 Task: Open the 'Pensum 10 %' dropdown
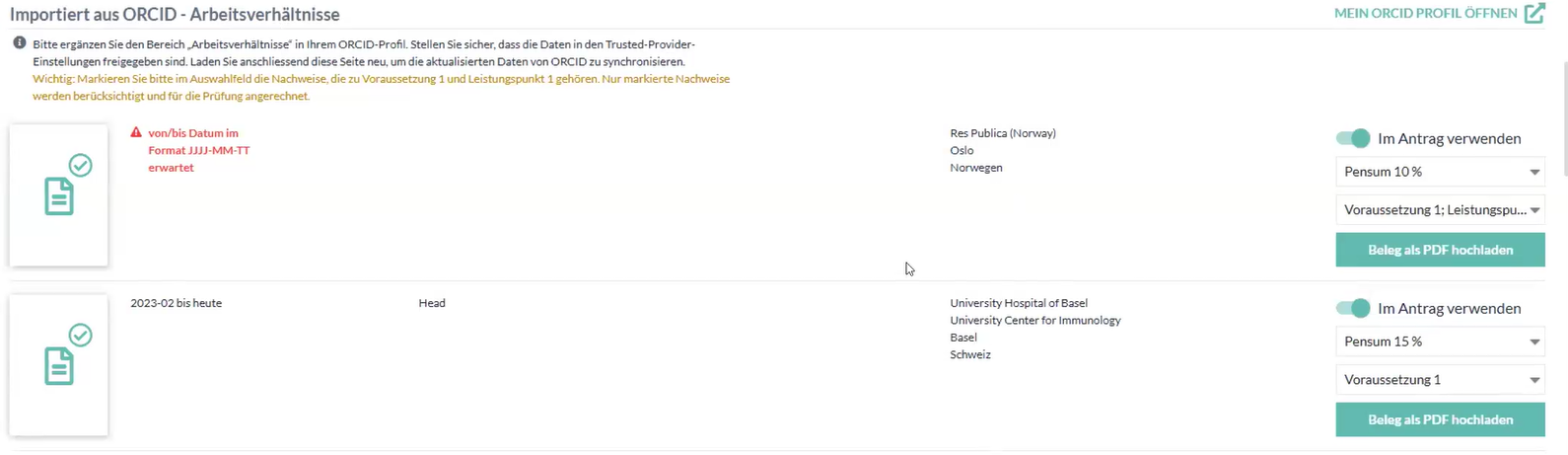pyautogui.click(x=1440, y=172)
